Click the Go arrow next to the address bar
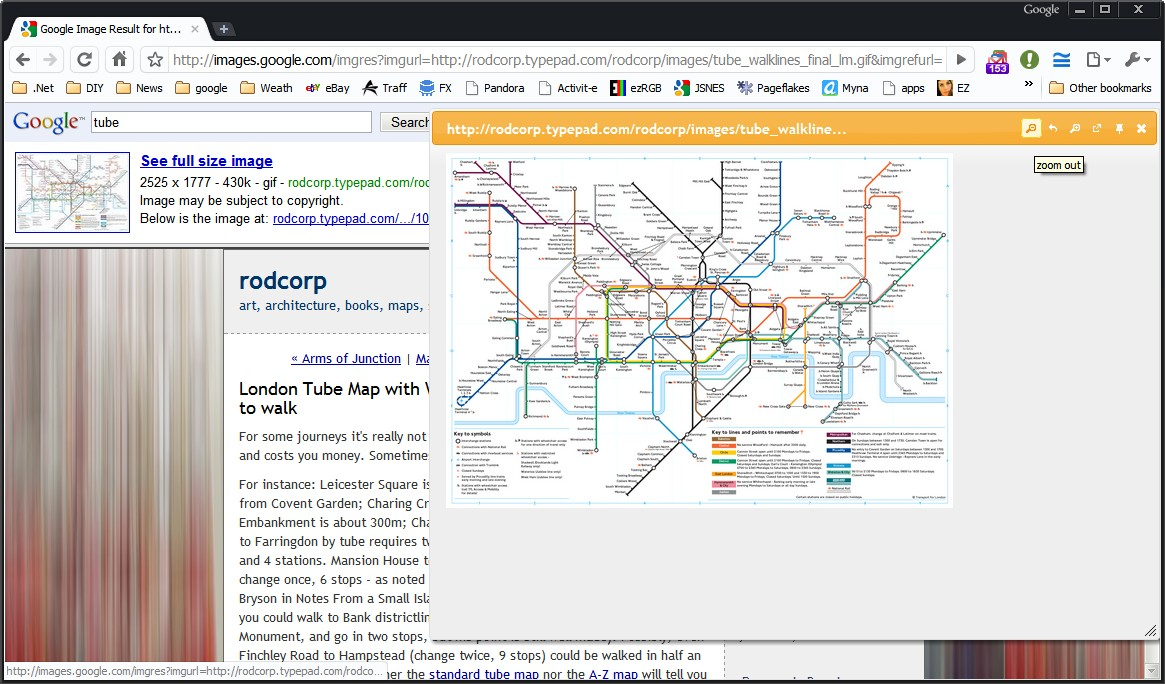Screen dimensions: 1165x684 pyautogui.click(x=961, y=59)
